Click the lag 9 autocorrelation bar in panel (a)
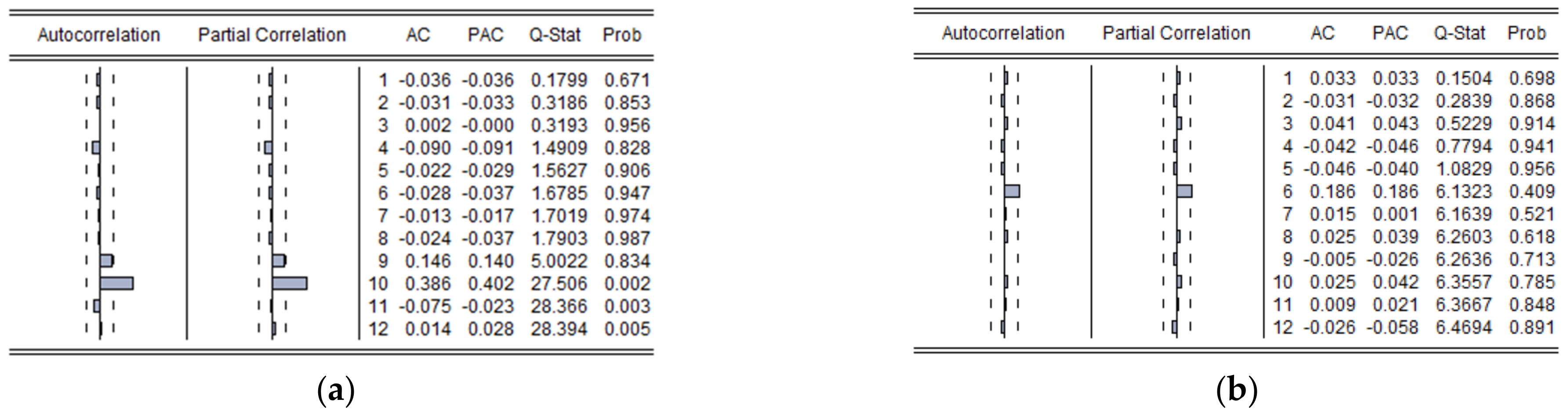The height and width of the screenshot is (417, 1568). click(106, 261)
